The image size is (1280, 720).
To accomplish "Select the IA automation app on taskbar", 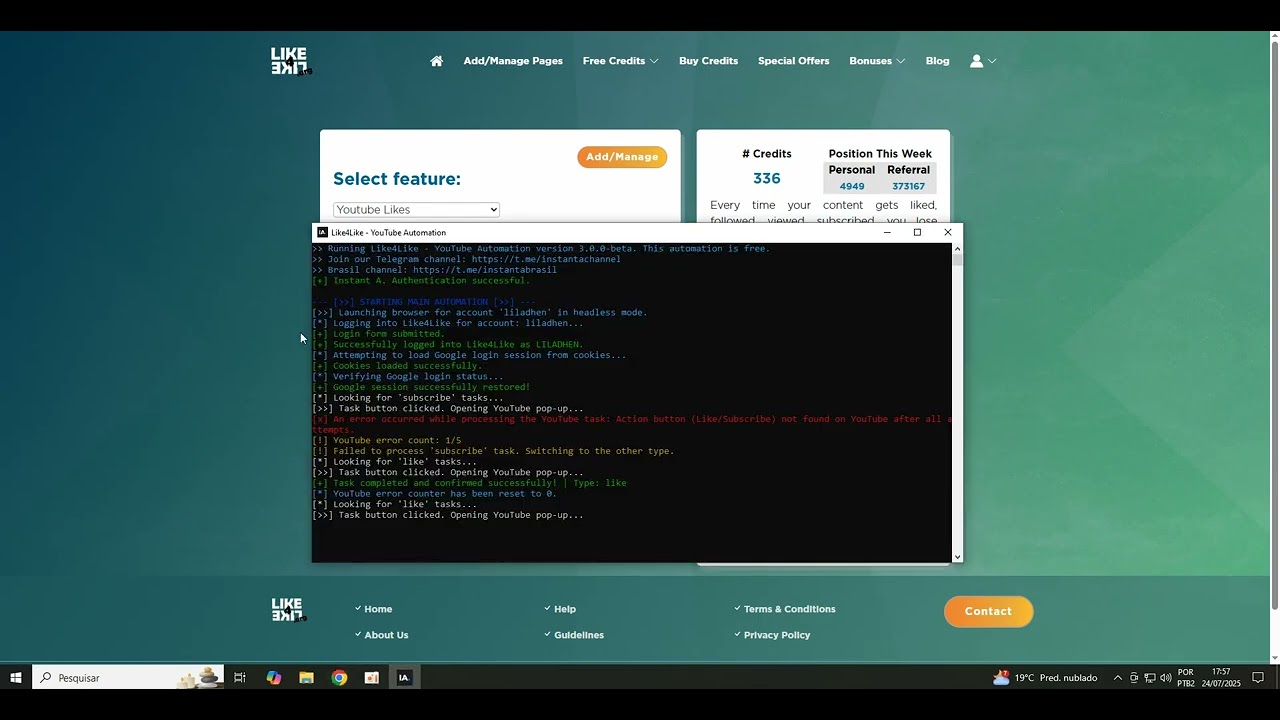I will (x=404, y=678).
